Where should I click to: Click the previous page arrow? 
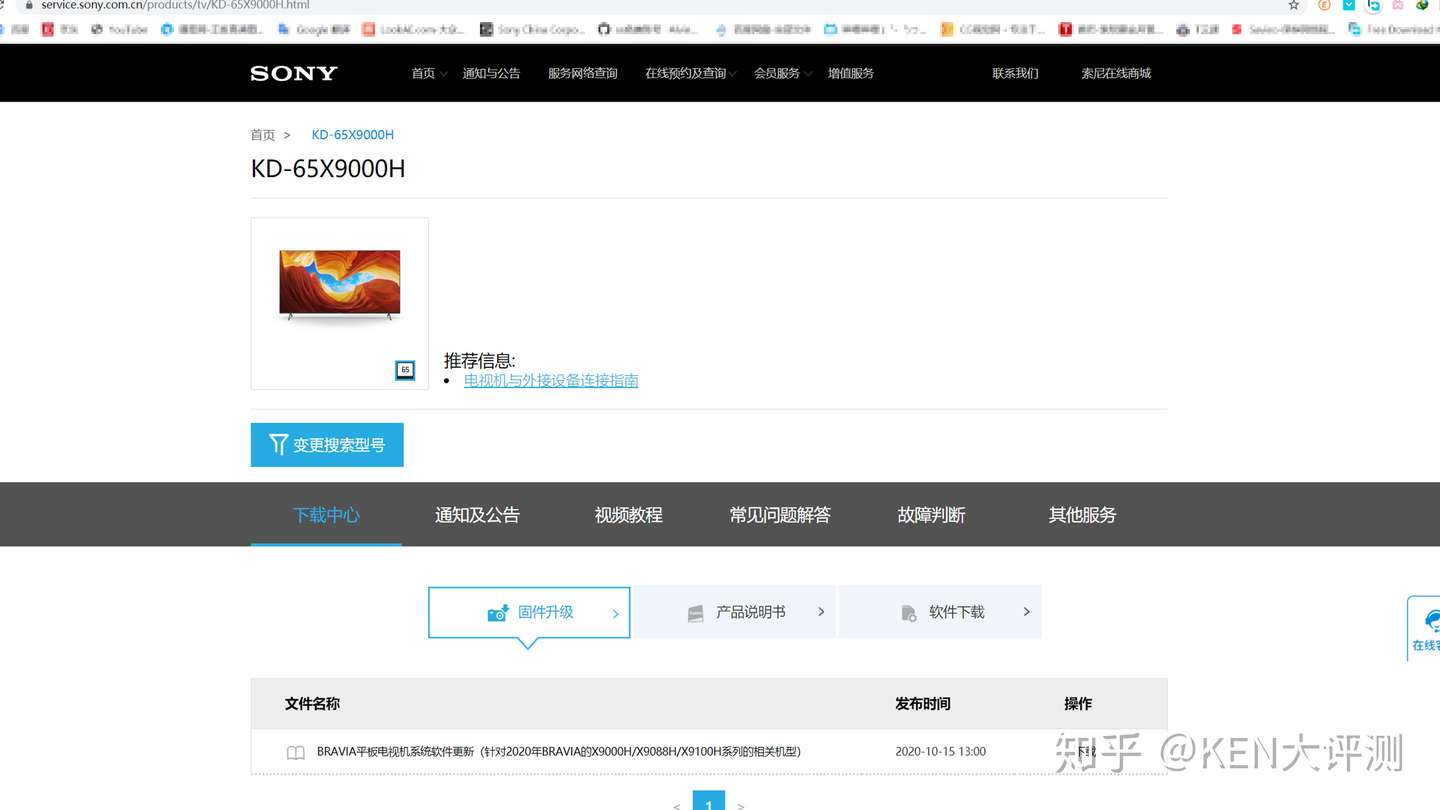click(677, 805)
